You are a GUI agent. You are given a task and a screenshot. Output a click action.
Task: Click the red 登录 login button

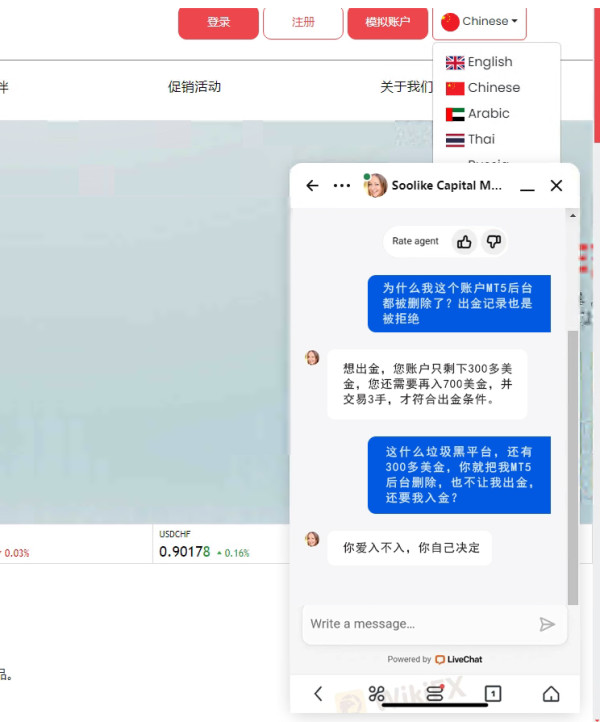[x=218, y=23]
